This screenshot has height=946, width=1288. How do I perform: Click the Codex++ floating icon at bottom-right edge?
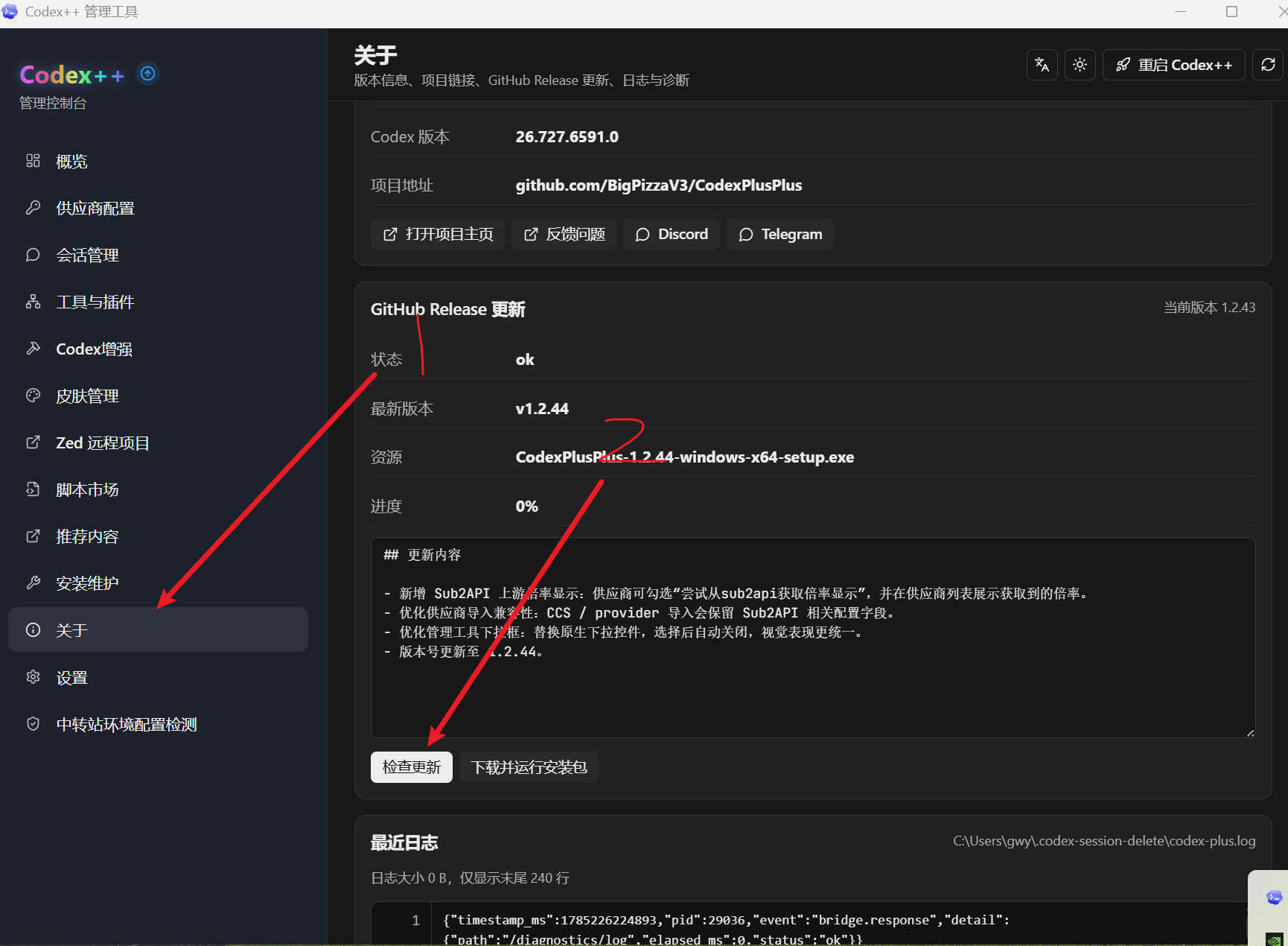pos(1274,898)
